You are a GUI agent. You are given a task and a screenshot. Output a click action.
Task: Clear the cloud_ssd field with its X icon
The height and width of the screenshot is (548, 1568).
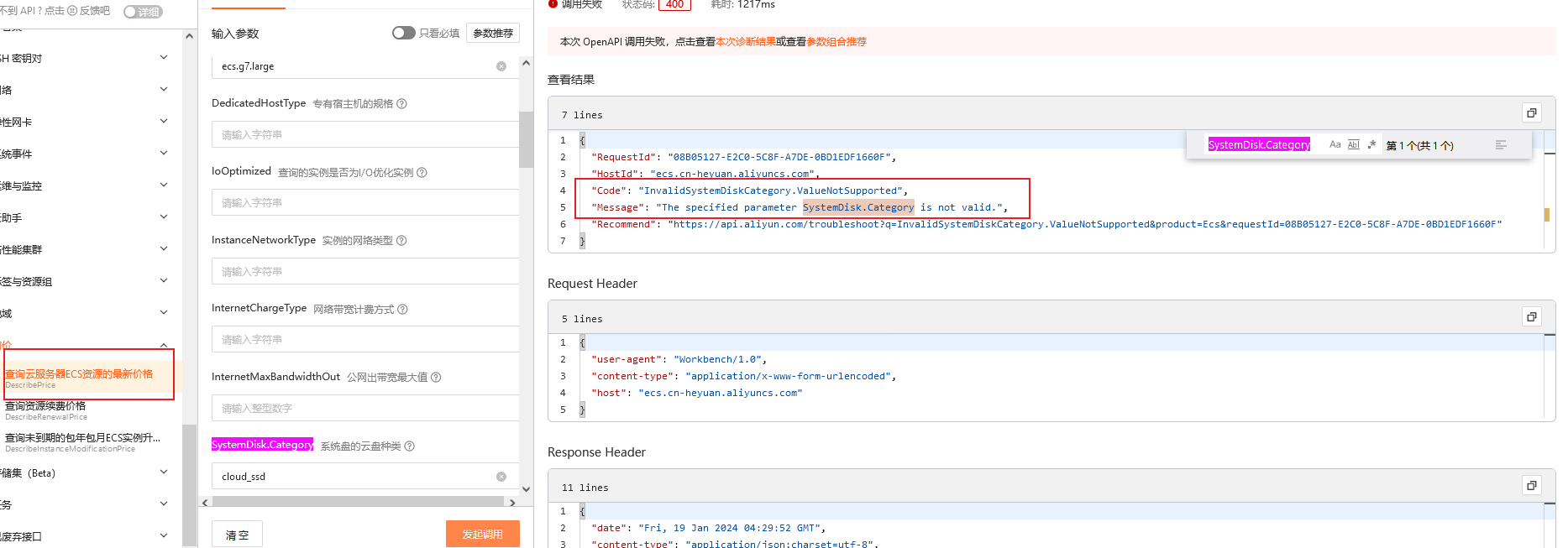(501, 477)
